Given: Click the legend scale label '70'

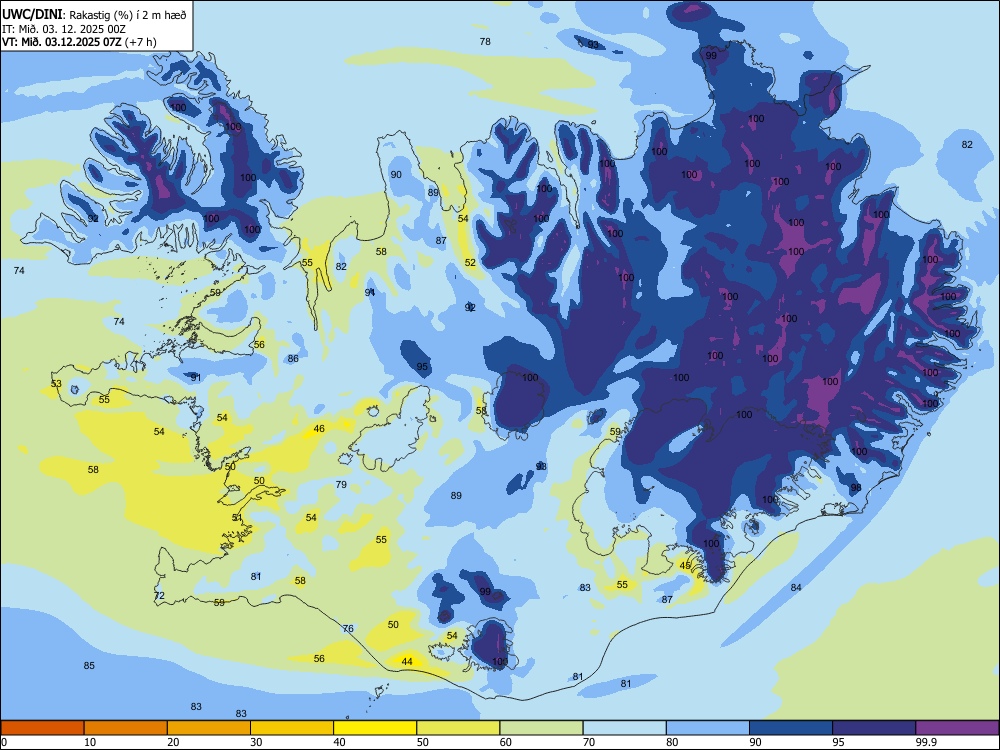Looking at the screenshot, I should pyautogui.click(x=589, y=742).
